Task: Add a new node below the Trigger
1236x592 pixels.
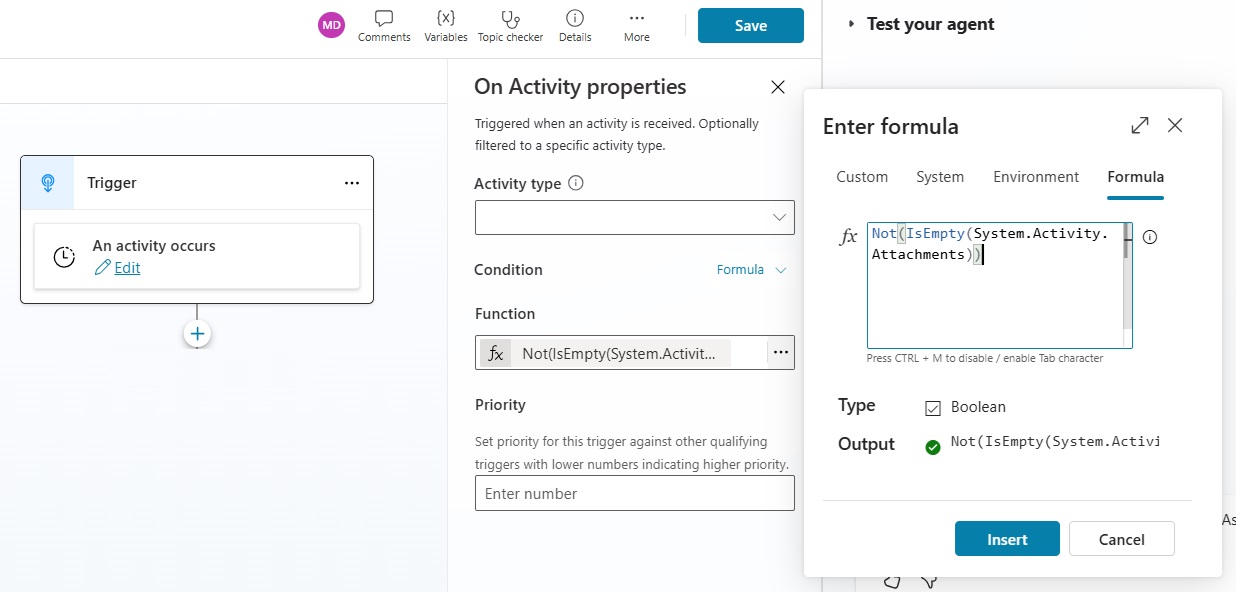Action: click(x=197, y=333)
